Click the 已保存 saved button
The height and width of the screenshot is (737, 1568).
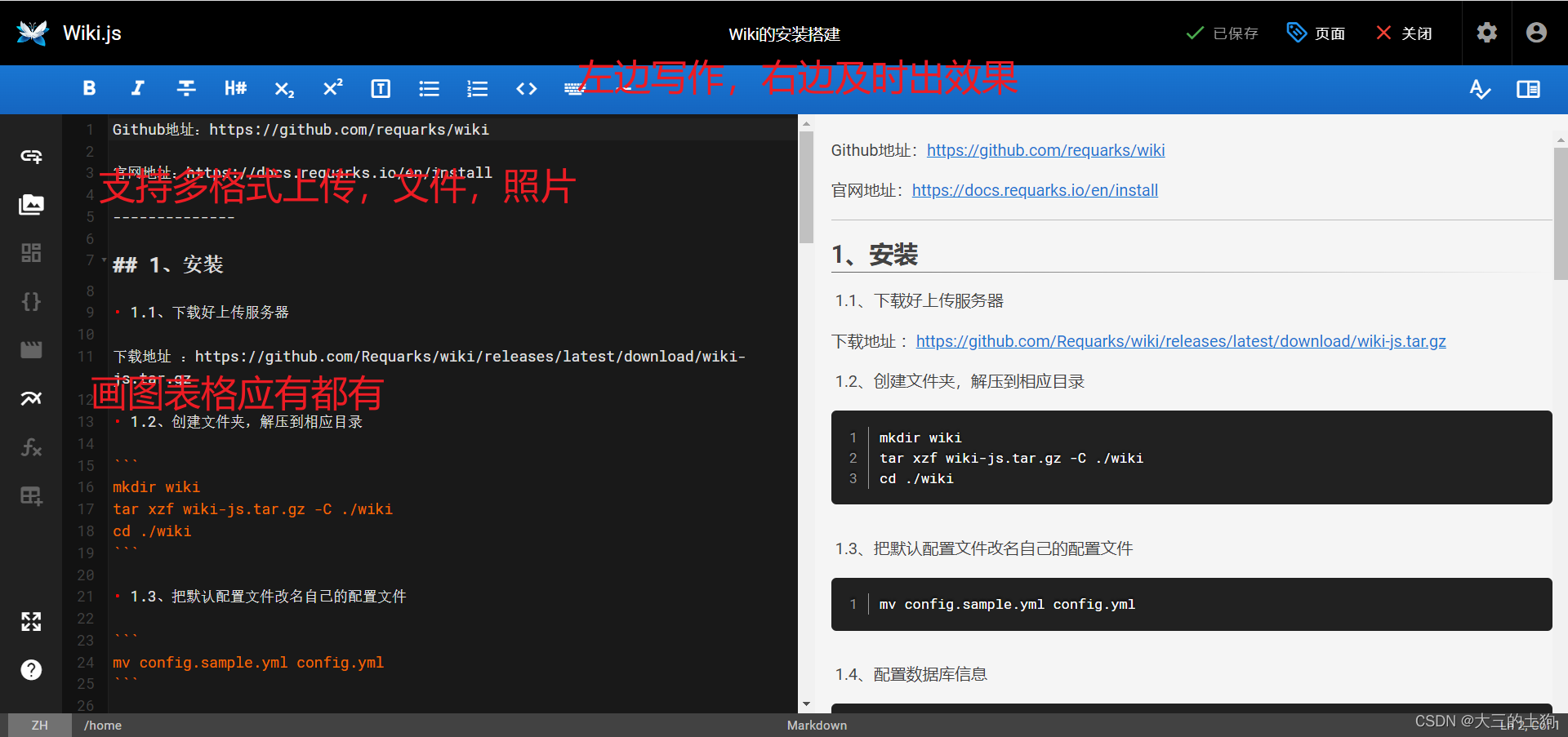[x=1222, y=33]
